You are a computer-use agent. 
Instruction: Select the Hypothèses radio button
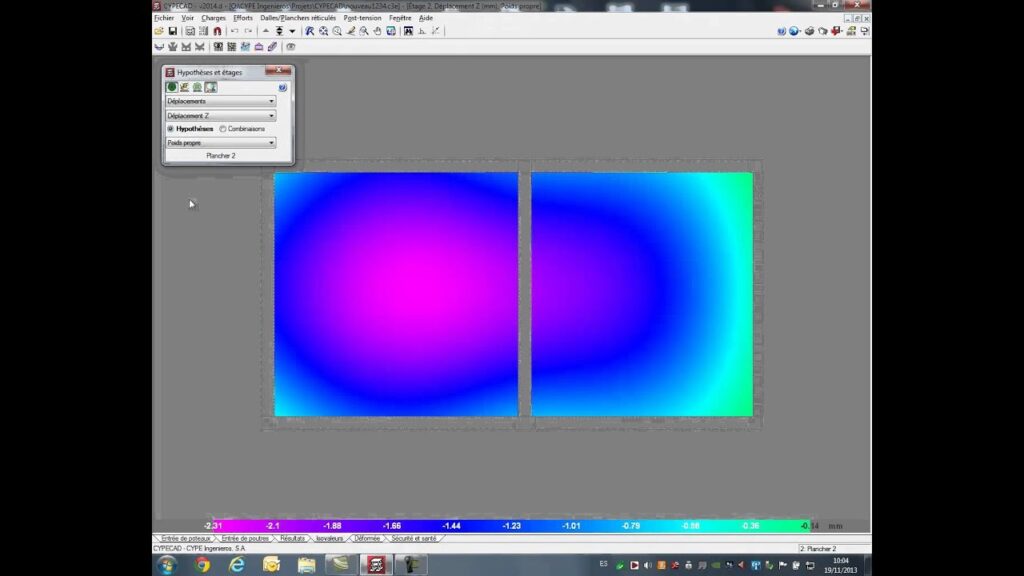[171, 129]
